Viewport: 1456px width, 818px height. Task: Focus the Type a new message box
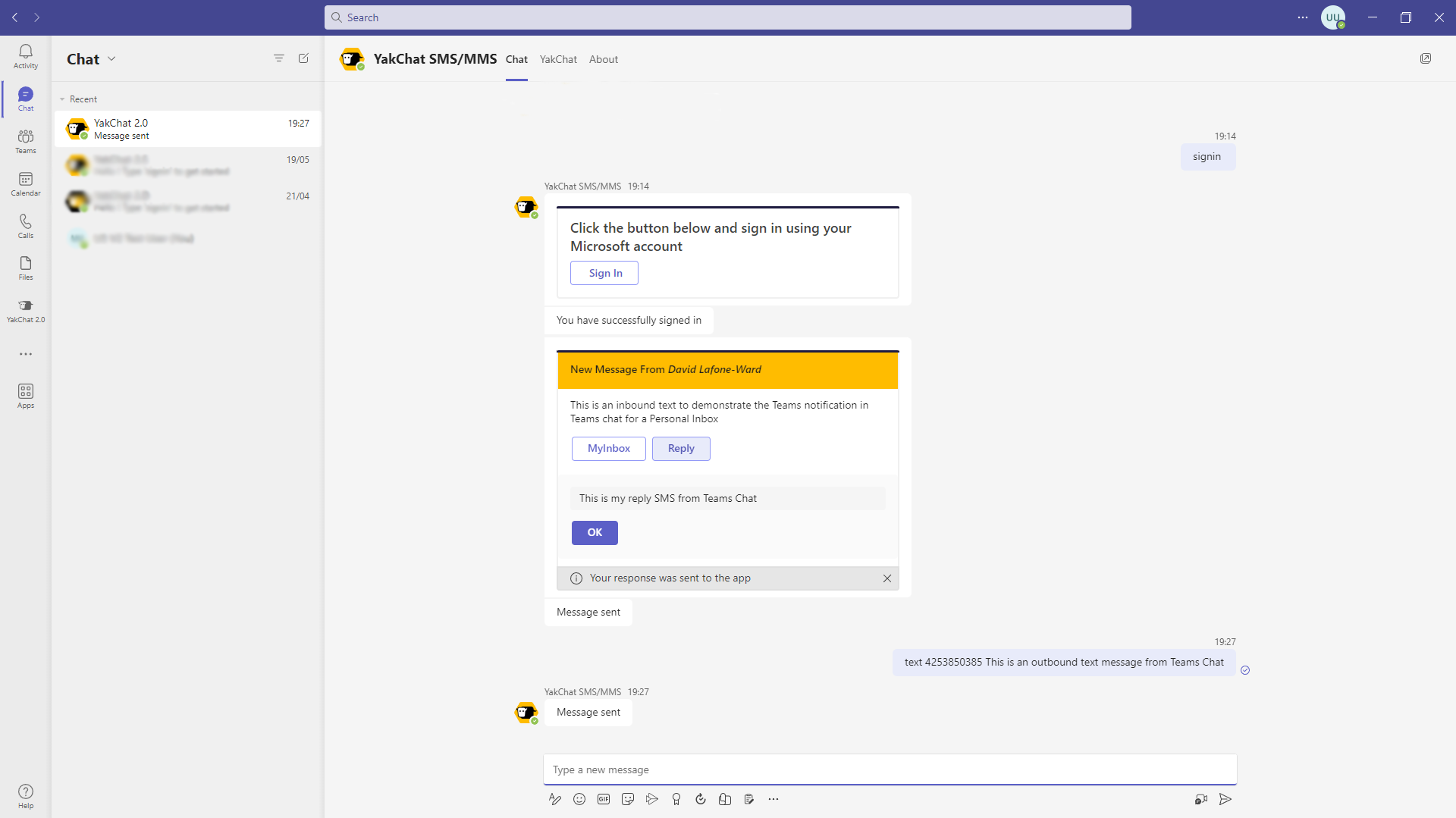[x=890, y=769]
